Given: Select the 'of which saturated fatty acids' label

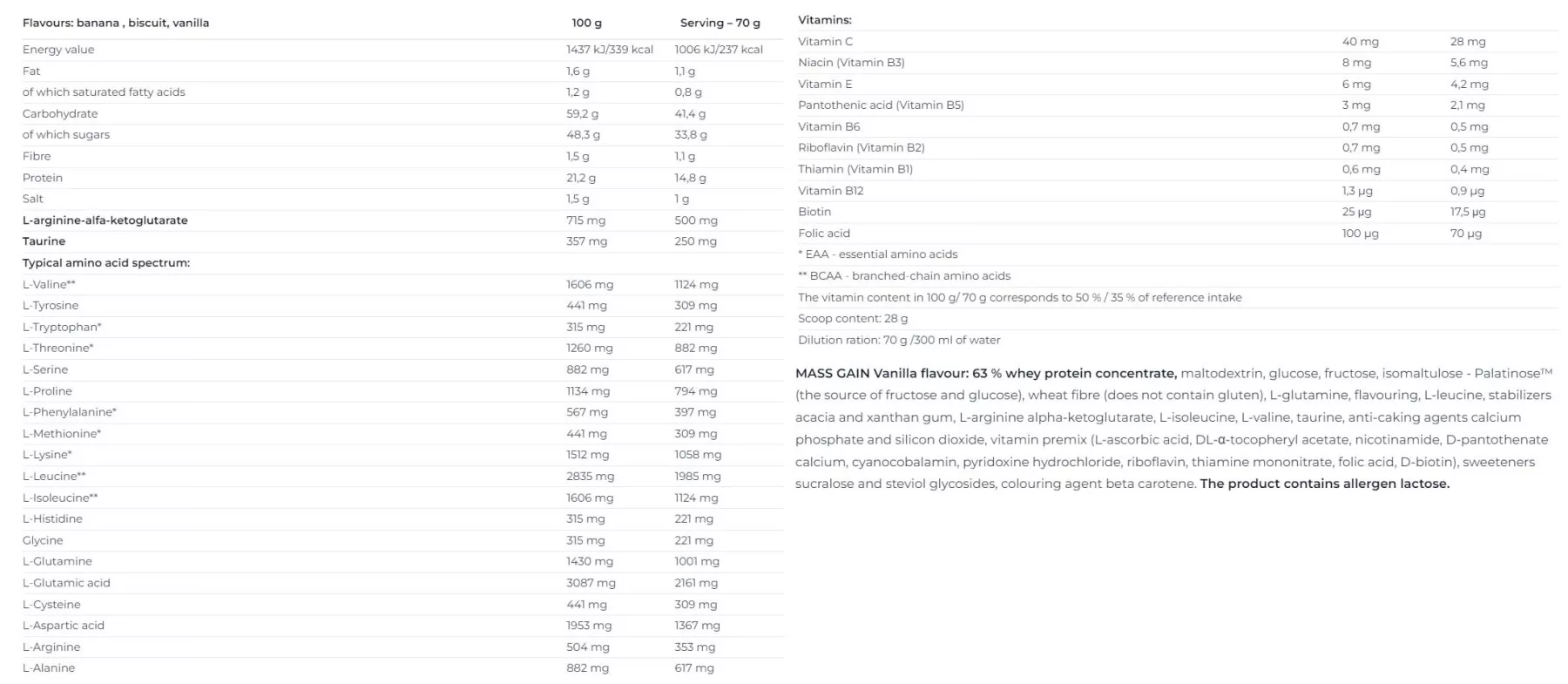Looking at the screenshot, I should coord(104,92).
